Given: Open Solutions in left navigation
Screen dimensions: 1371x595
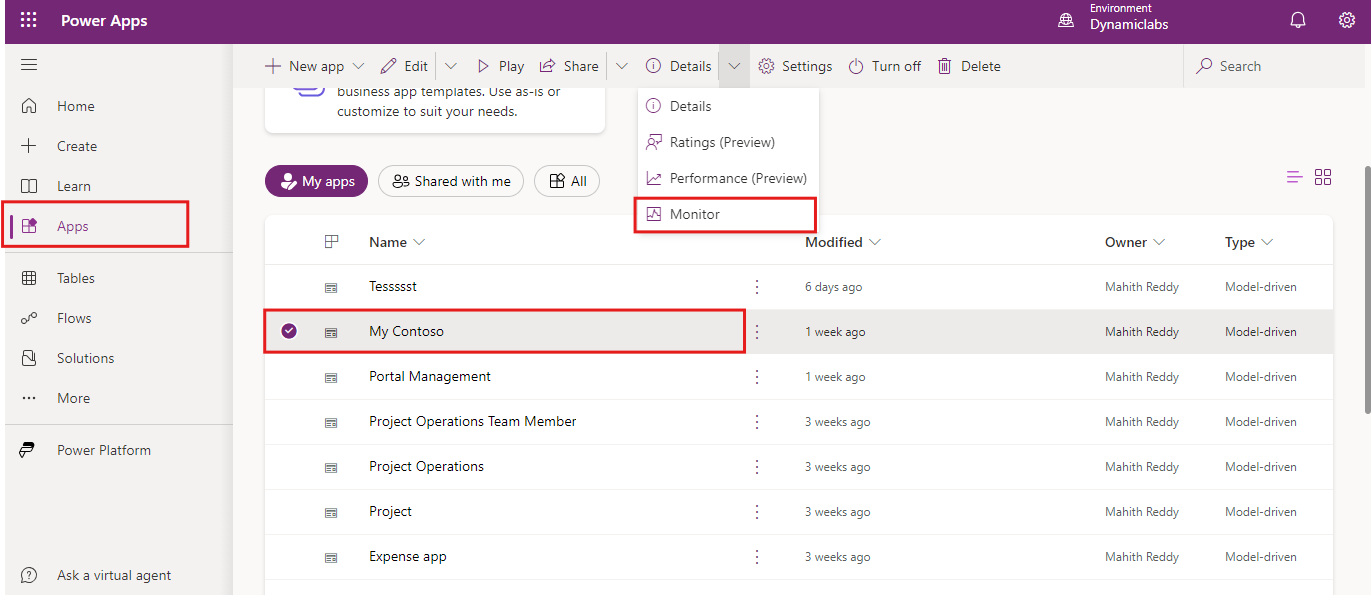Looking at the screenshot, I should point(85,358).
